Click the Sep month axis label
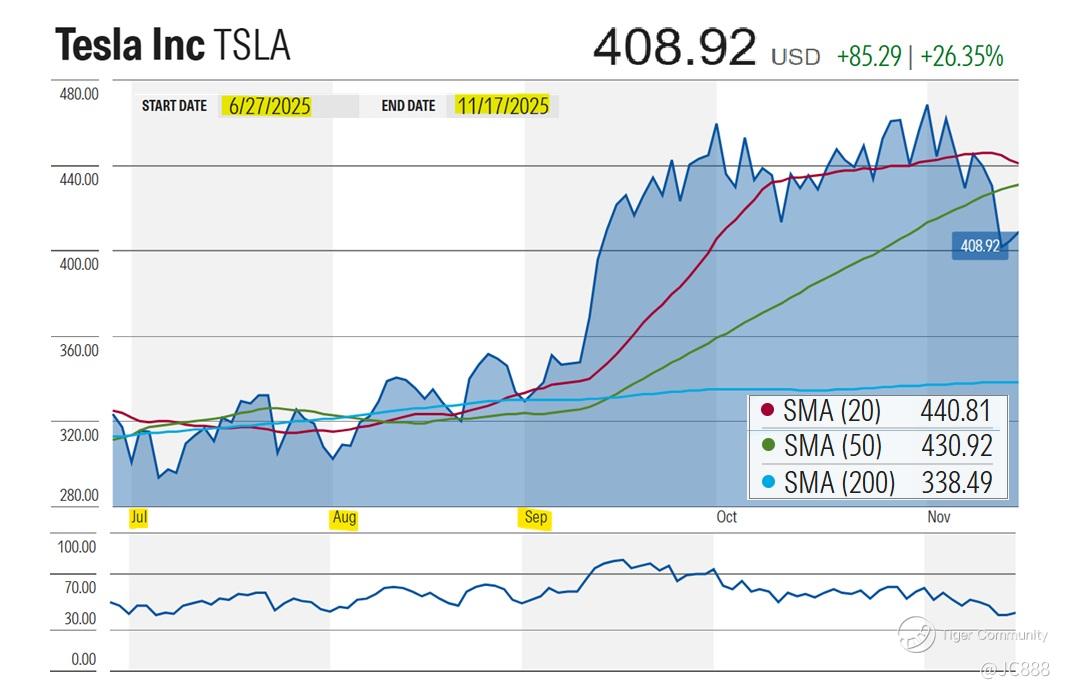The height and width of the screenshot is (694, 1070). [536, 517]
